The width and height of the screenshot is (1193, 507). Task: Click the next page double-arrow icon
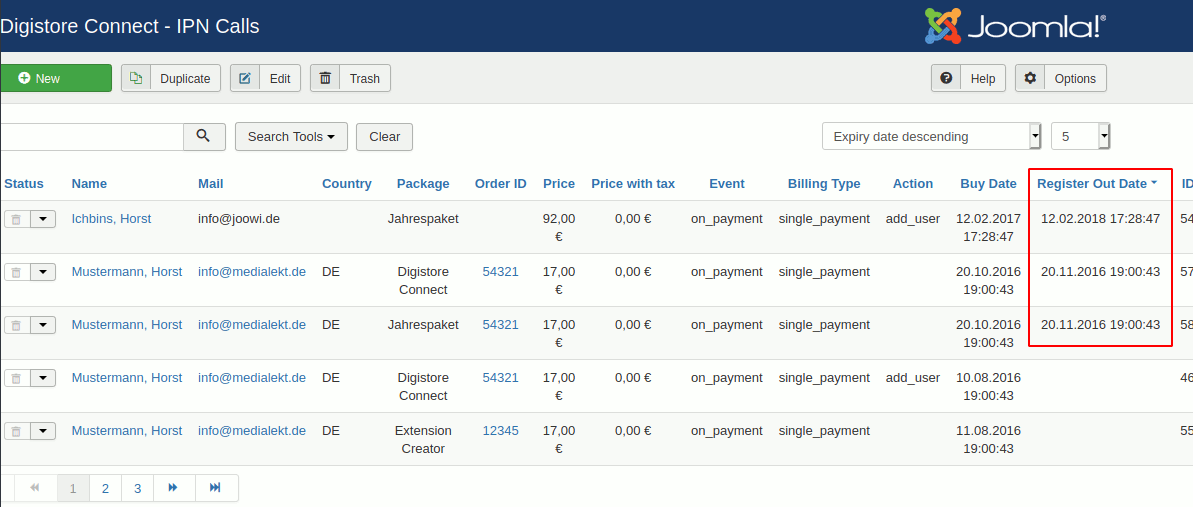173,488
